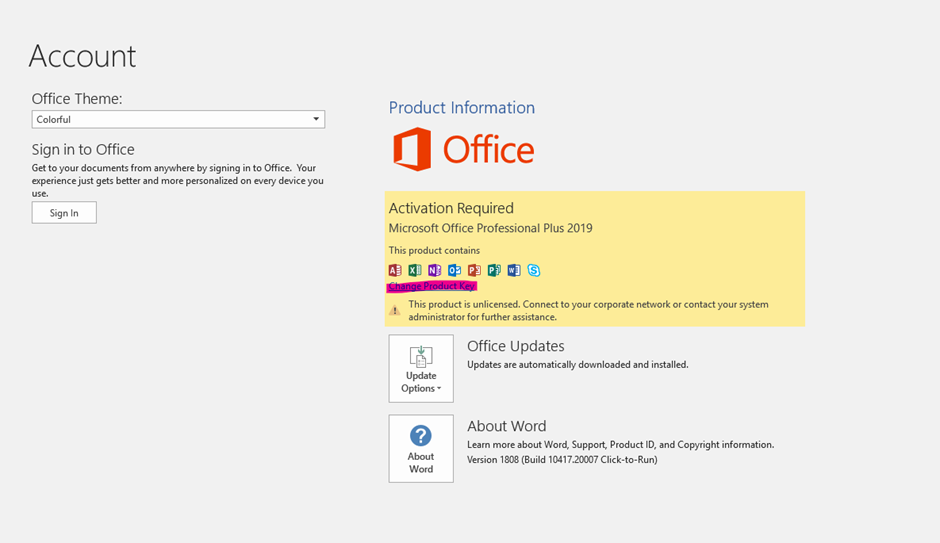Click the Skype for Business icon
Image resolution: width=940 pixels, height=543 pixels.
(x=534, y=270)
